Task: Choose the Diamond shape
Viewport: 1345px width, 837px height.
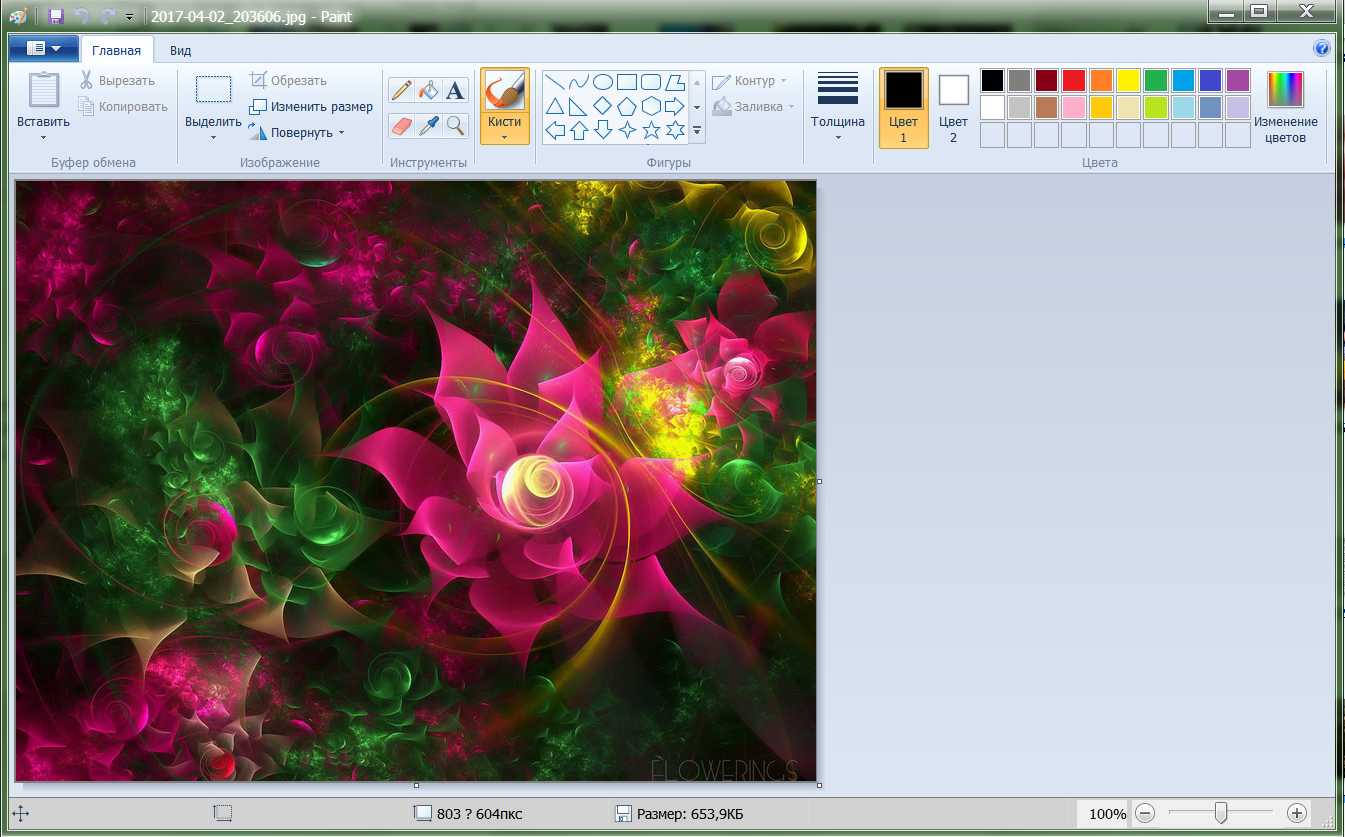Action: point(603,106)
